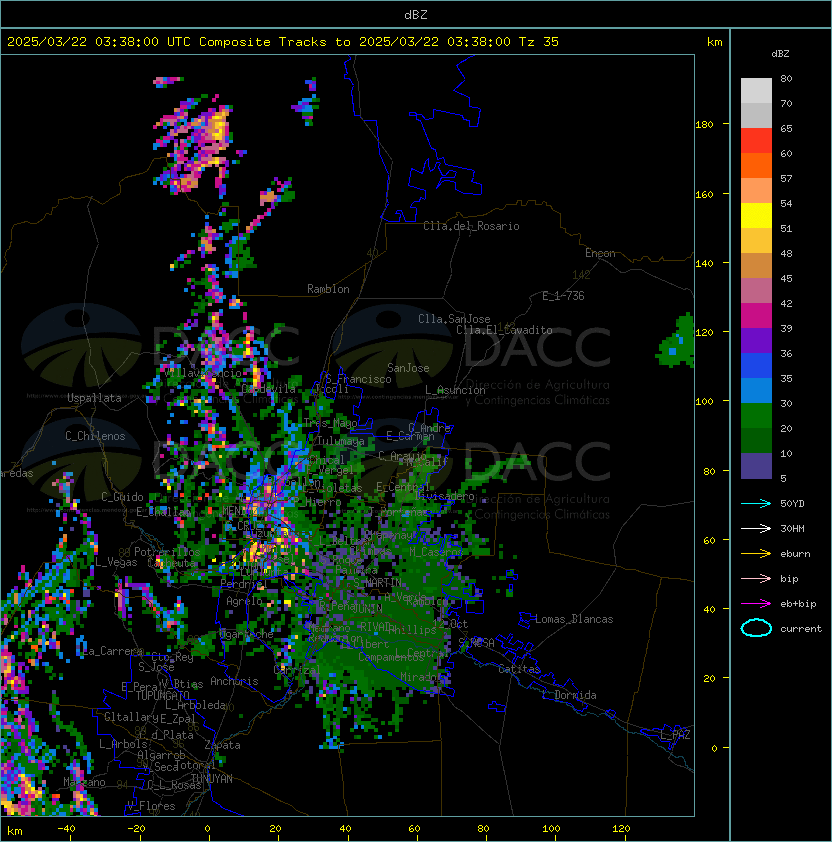Click the E_1-736 map label
Screen dimensions: 832x842
pyautogui.click(x=563, y=296)
